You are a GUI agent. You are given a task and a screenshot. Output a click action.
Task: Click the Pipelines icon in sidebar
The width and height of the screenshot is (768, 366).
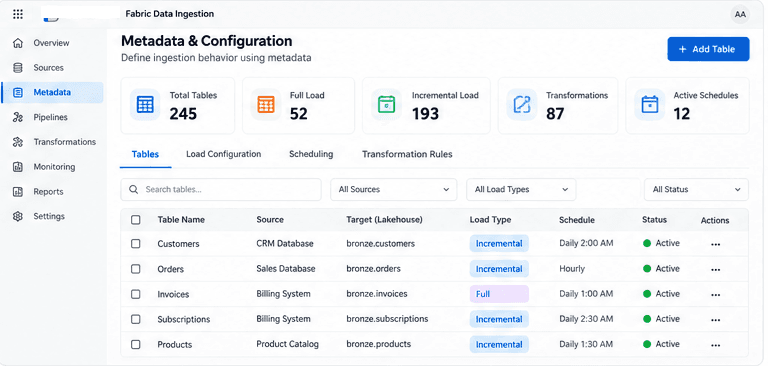[18, 117]
